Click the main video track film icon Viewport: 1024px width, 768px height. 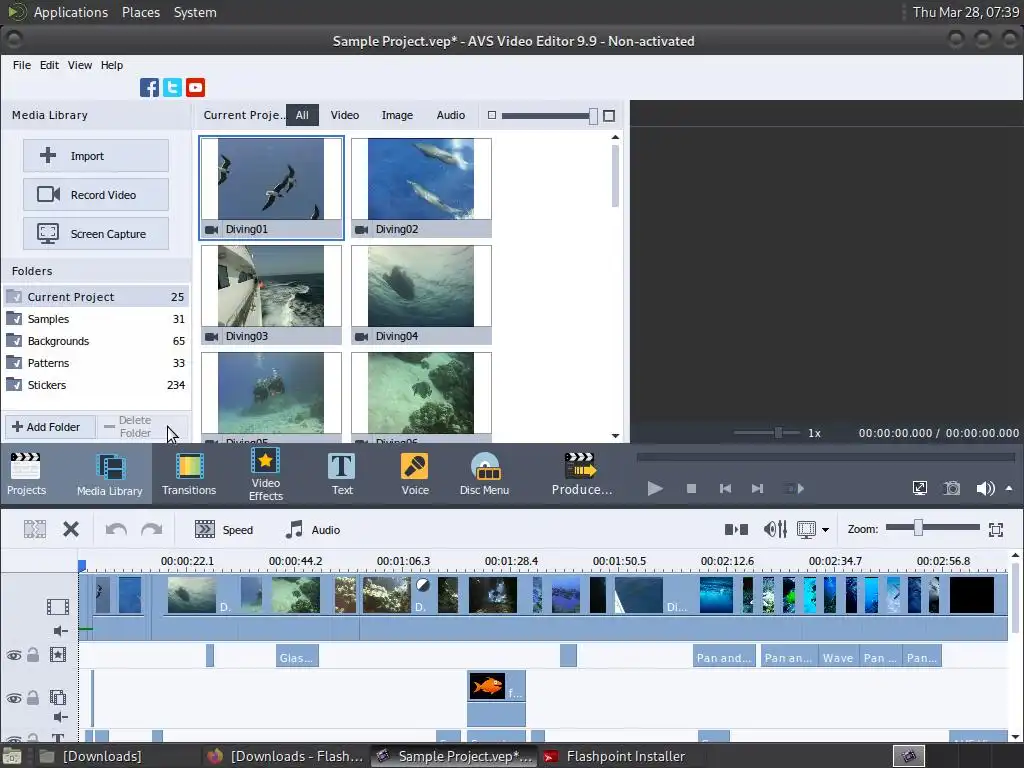tap(57, 607)
